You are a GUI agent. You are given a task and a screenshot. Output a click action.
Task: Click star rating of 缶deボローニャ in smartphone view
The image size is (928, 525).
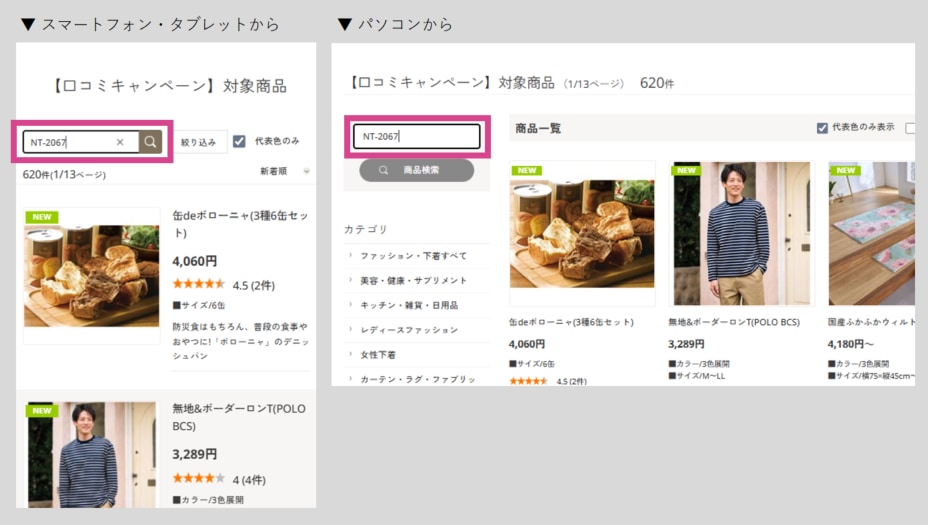[198, 284]
